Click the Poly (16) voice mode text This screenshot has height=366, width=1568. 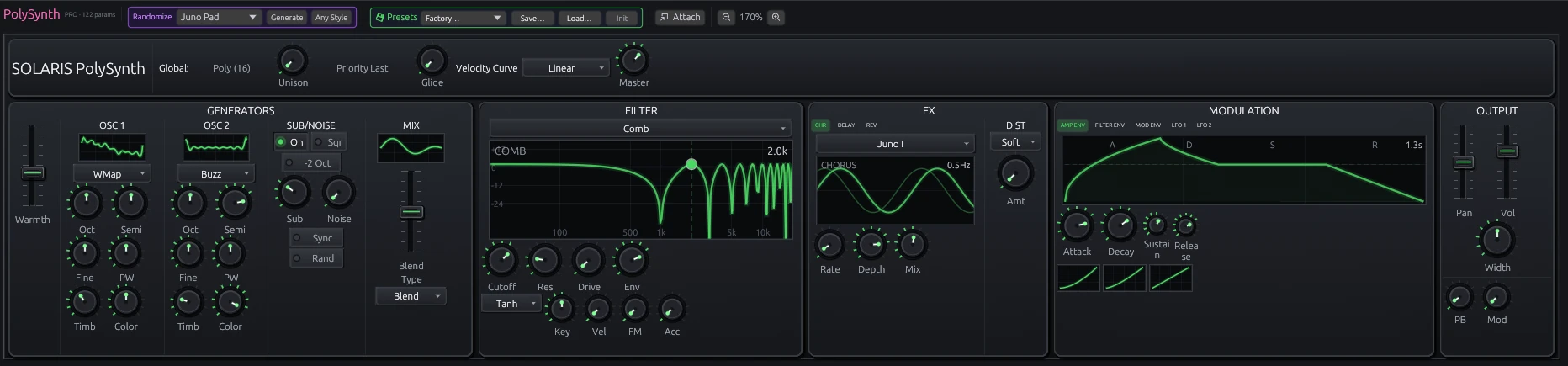231,68
